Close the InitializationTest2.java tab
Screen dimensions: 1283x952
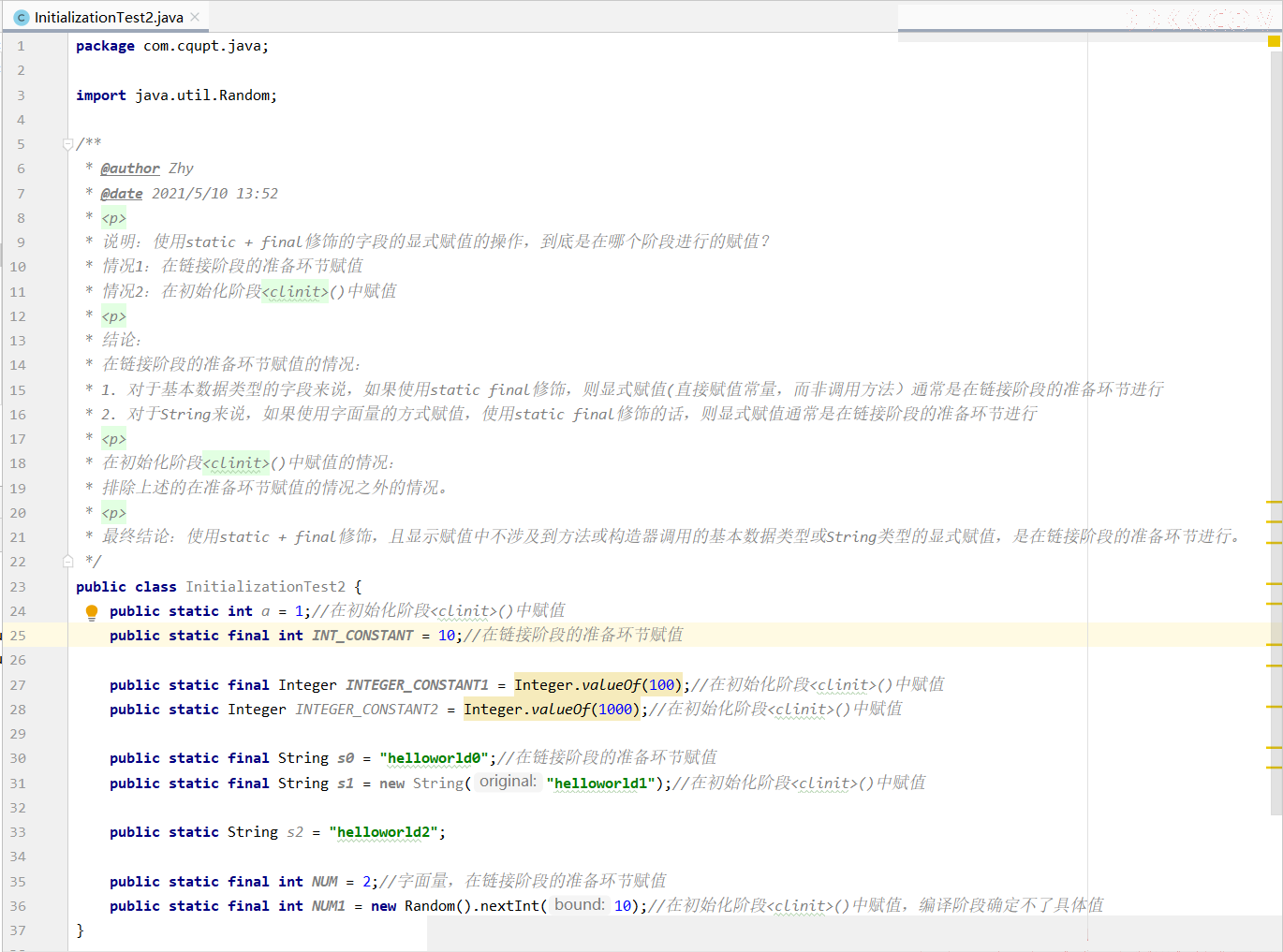195,17
